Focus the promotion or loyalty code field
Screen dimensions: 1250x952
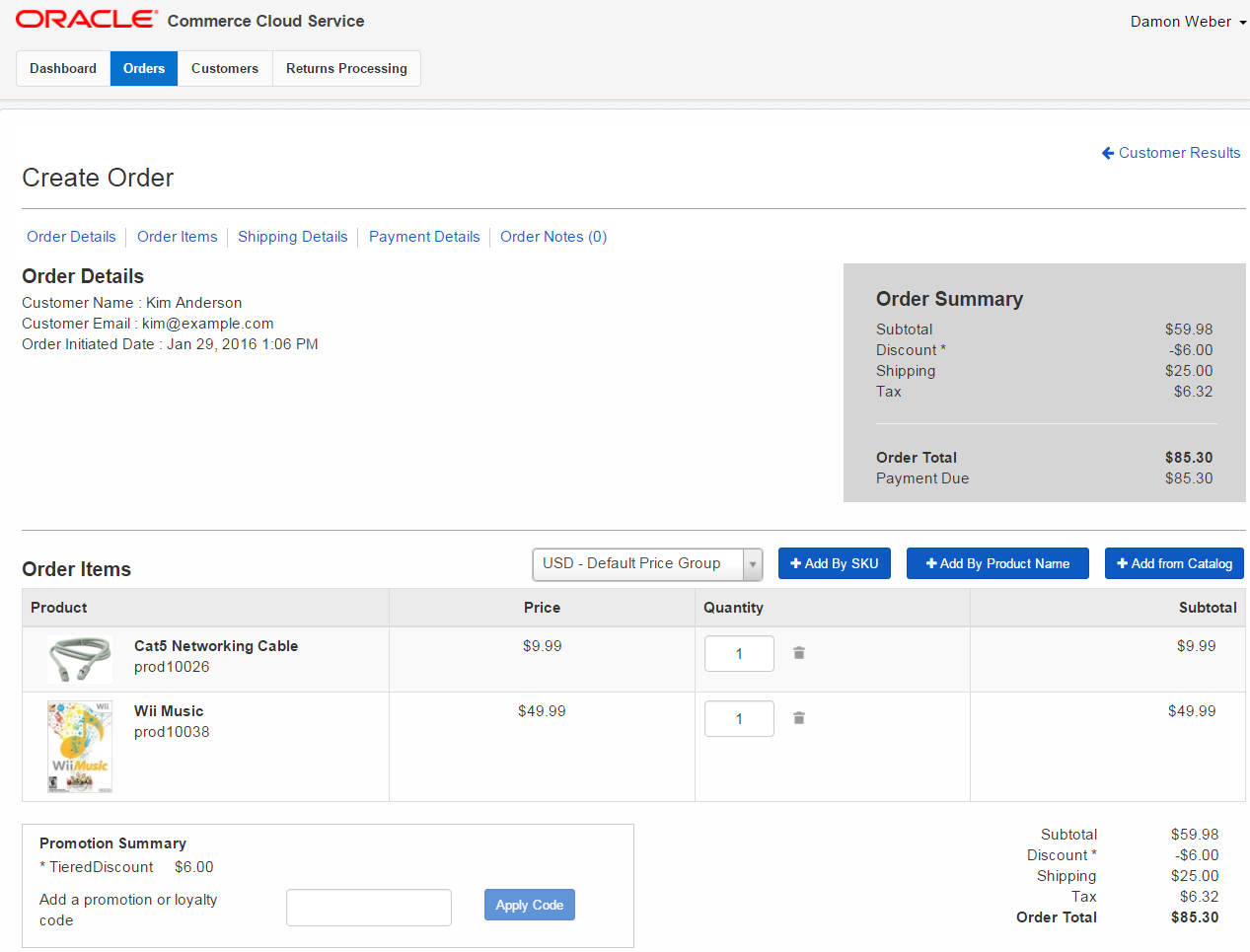pyautogui.click(x=368, y=908)
